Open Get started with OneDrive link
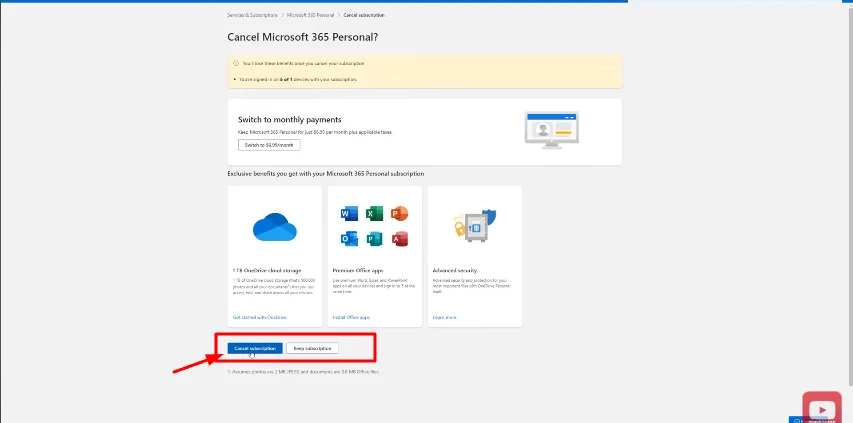Image resolution: width=853 pixels, height=423 pixels. (259, 318)
